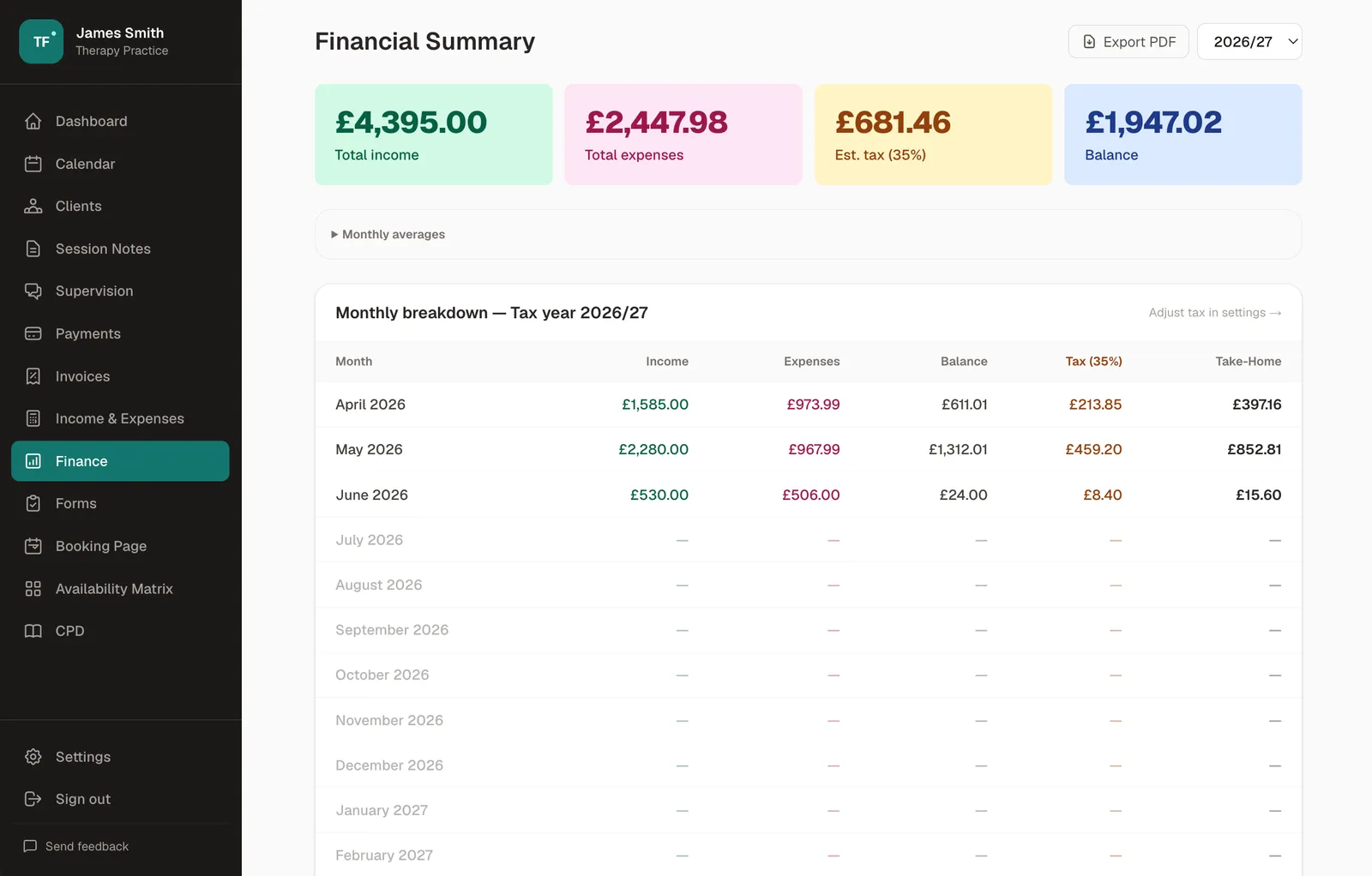Screen dimensions: 1372x876
Task: Send feedback text link
Action: pyautogui.click(x=87, y=846)
